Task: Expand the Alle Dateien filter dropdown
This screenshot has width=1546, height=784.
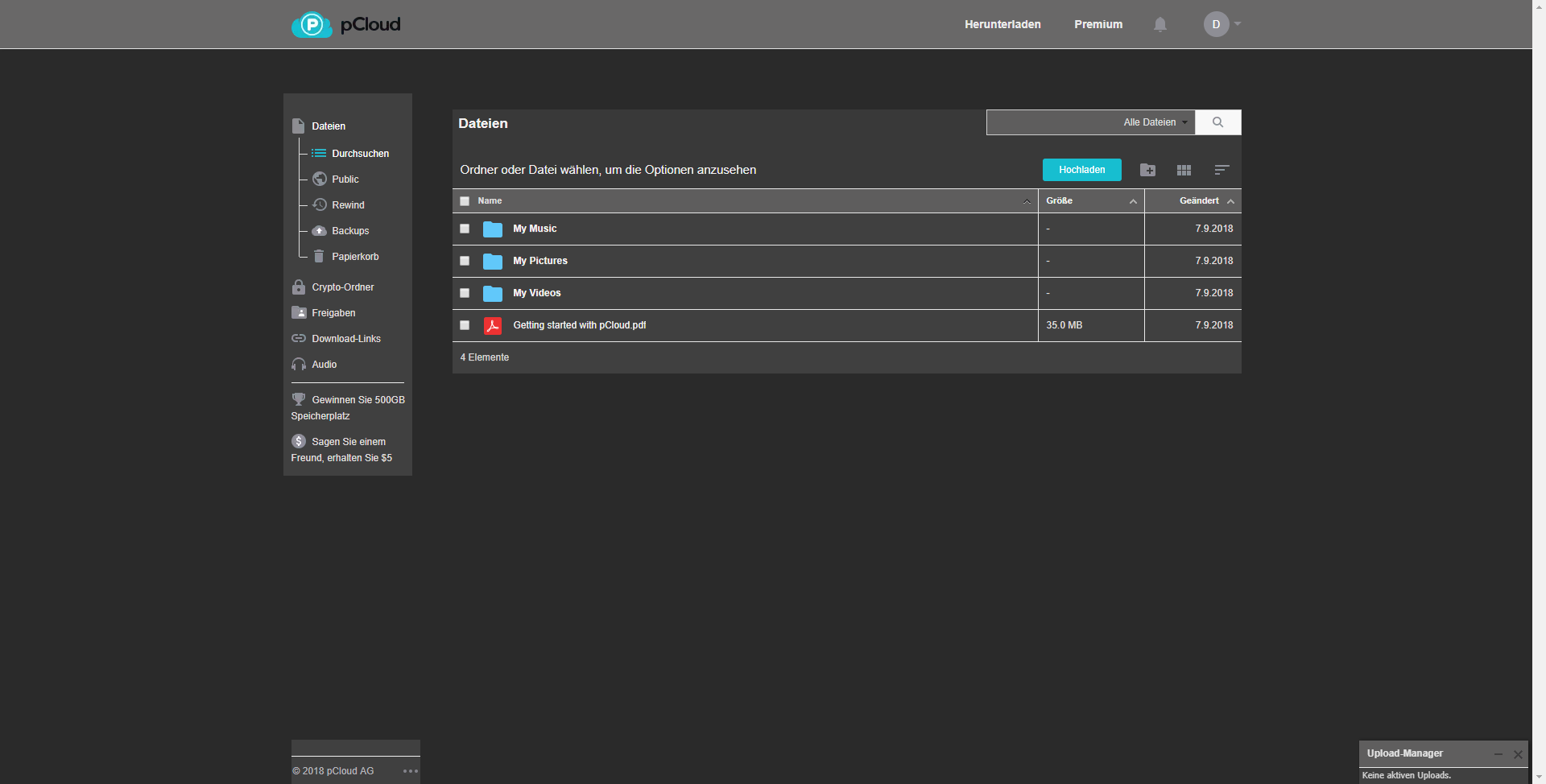Action: click(1155, 122)
